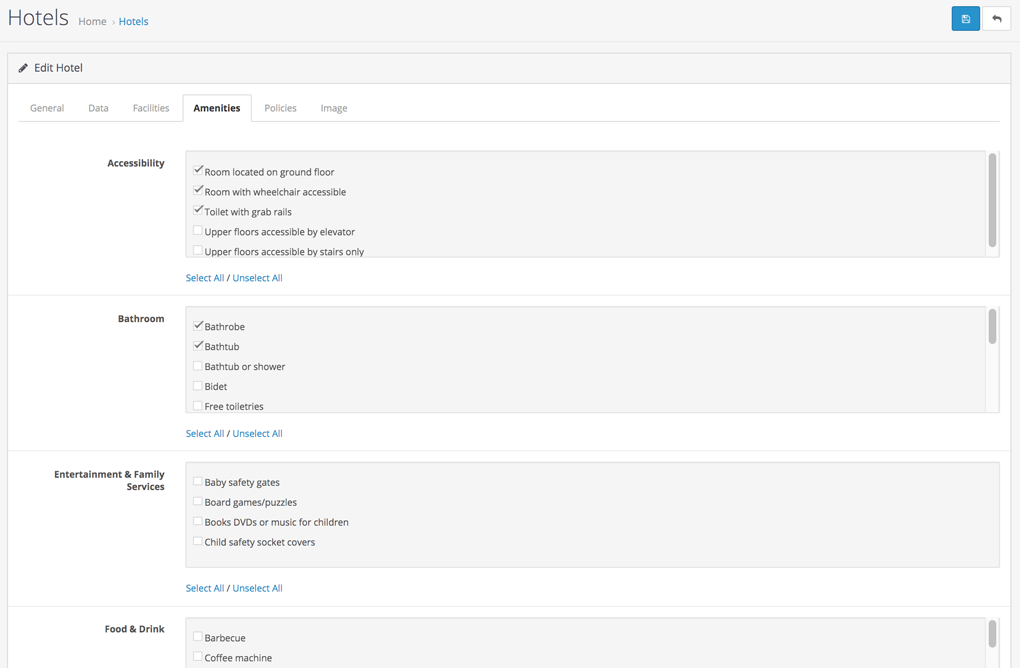Tick the Bidet checkbox
Screen dimensions: 1020x668
(x=198, y=385)
